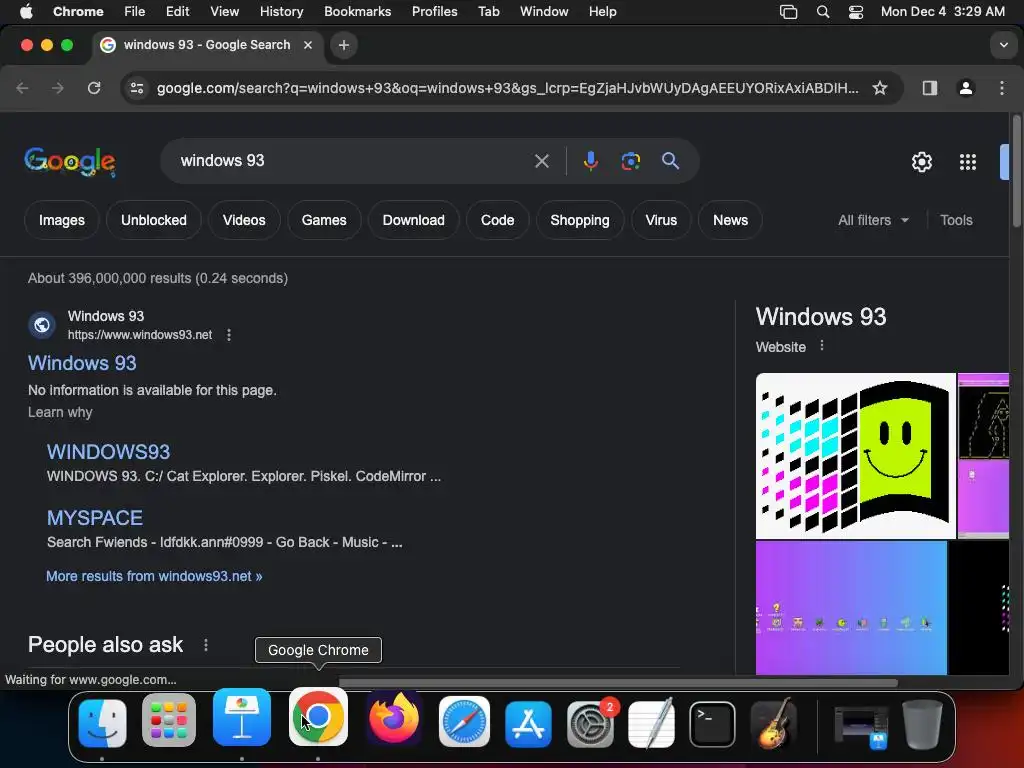The image size is (1024, 768).
Task: Open Chrome three-dot menu
Action: tap(1002, 88)
